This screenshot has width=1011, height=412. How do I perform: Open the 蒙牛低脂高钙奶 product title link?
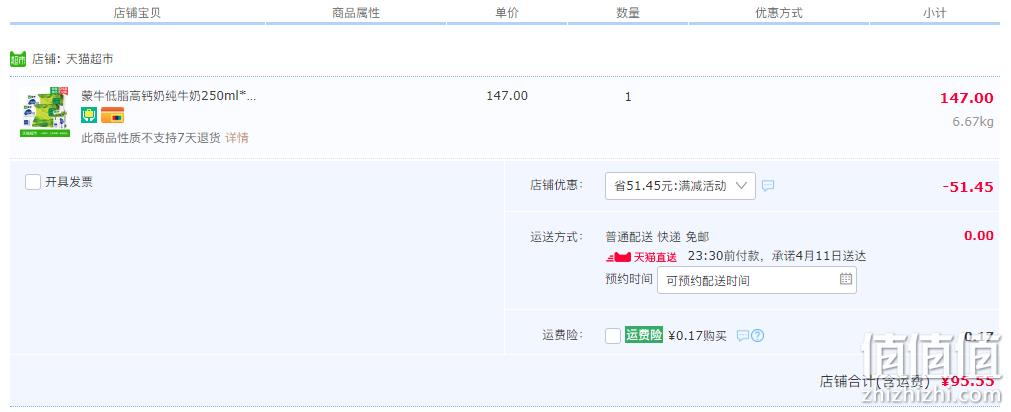[x=169, y=96]
